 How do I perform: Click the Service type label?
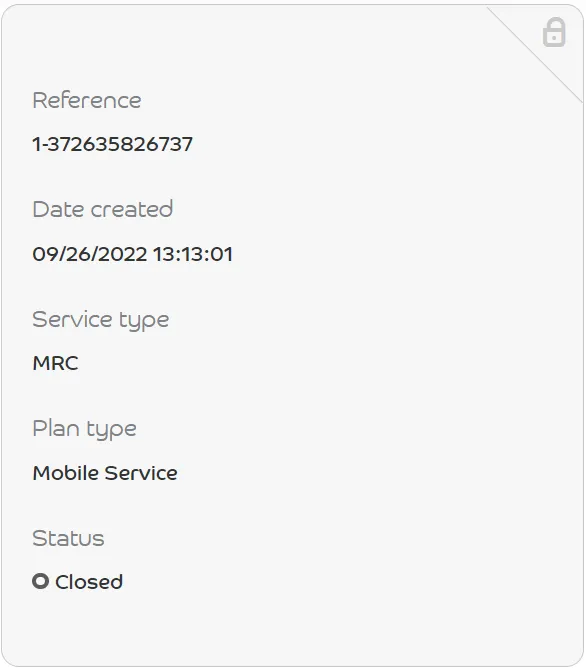click(101, 320)
